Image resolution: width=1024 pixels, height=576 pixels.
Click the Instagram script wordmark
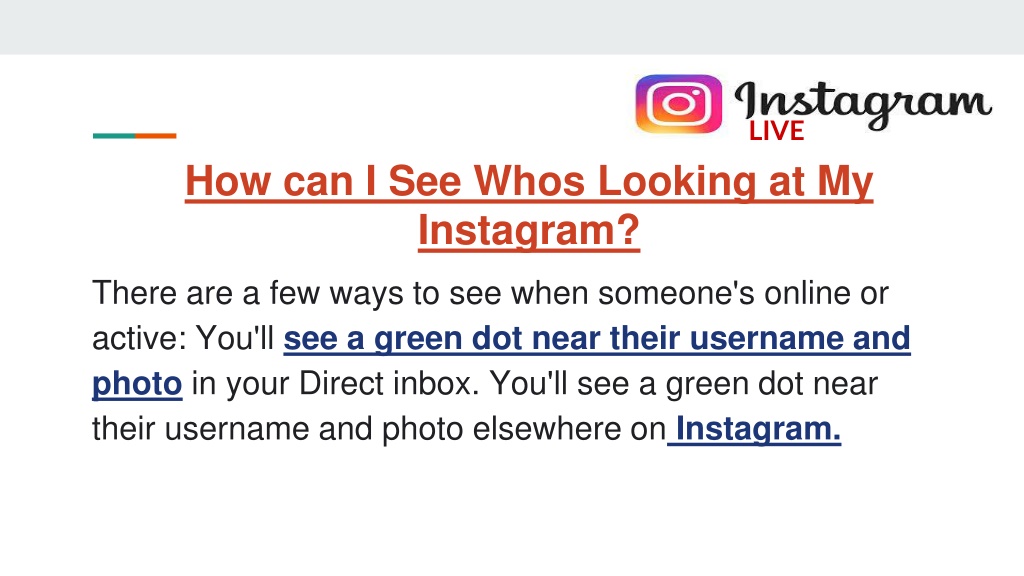point(863,104)
